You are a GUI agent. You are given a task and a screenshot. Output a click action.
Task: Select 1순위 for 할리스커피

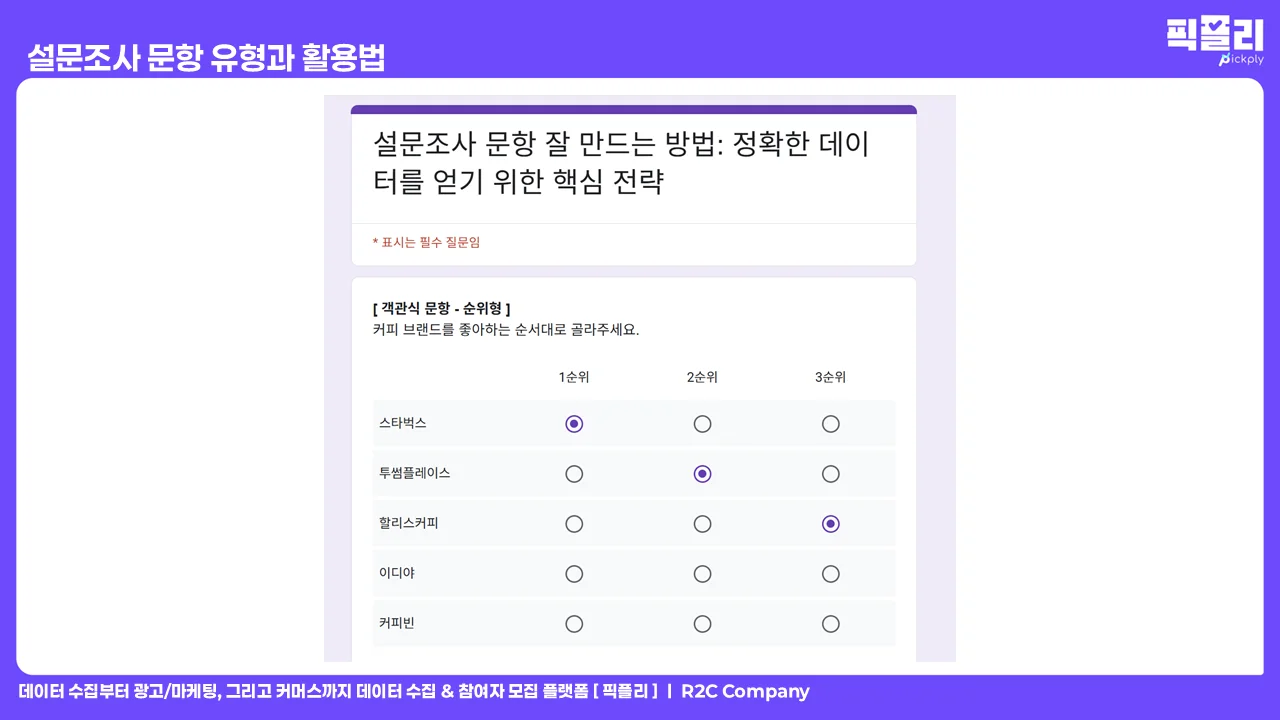point(574,523)
